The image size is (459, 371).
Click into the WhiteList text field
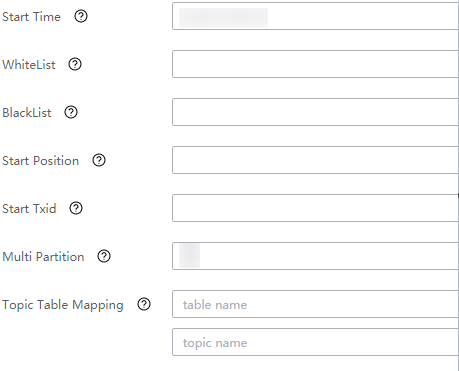point(315,64)
